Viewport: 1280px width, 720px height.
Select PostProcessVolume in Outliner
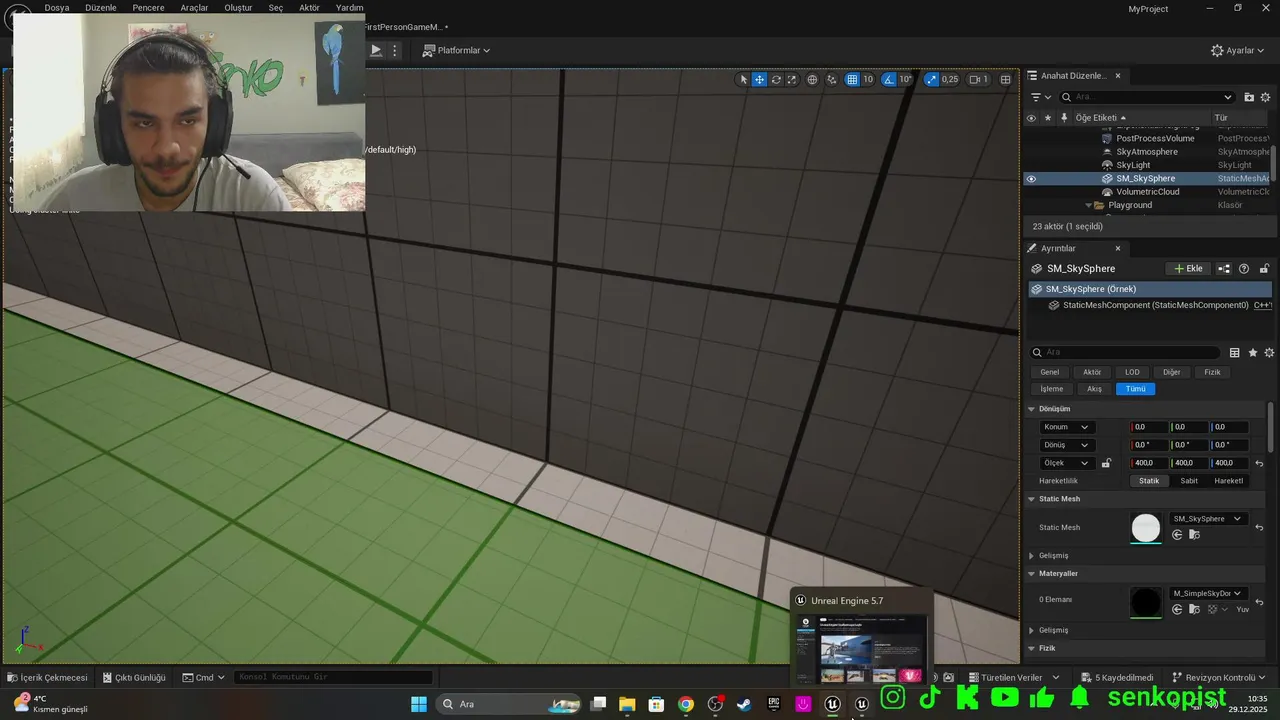(x=1155, y=138)
